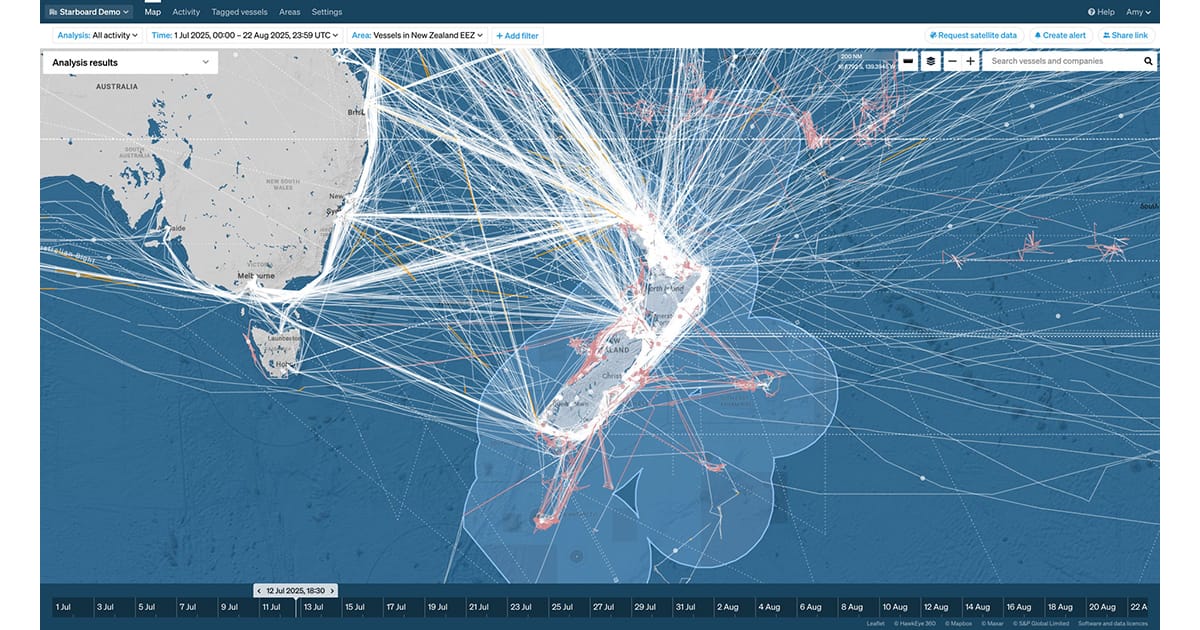
Task: Click Request satellite data button
Action: pos(973,35)
